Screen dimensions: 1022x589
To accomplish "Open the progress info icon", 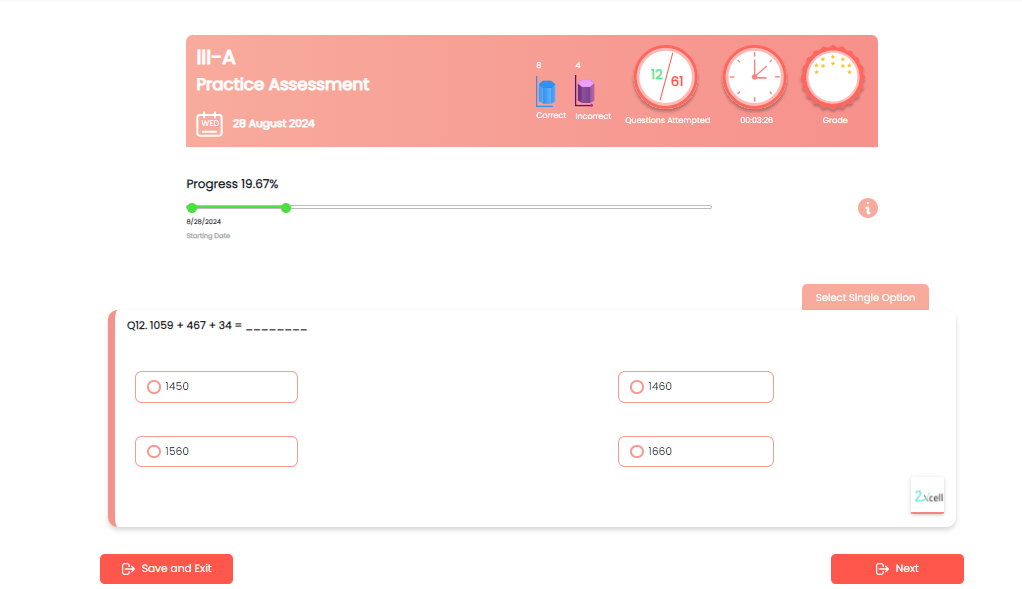I will 868,208.
